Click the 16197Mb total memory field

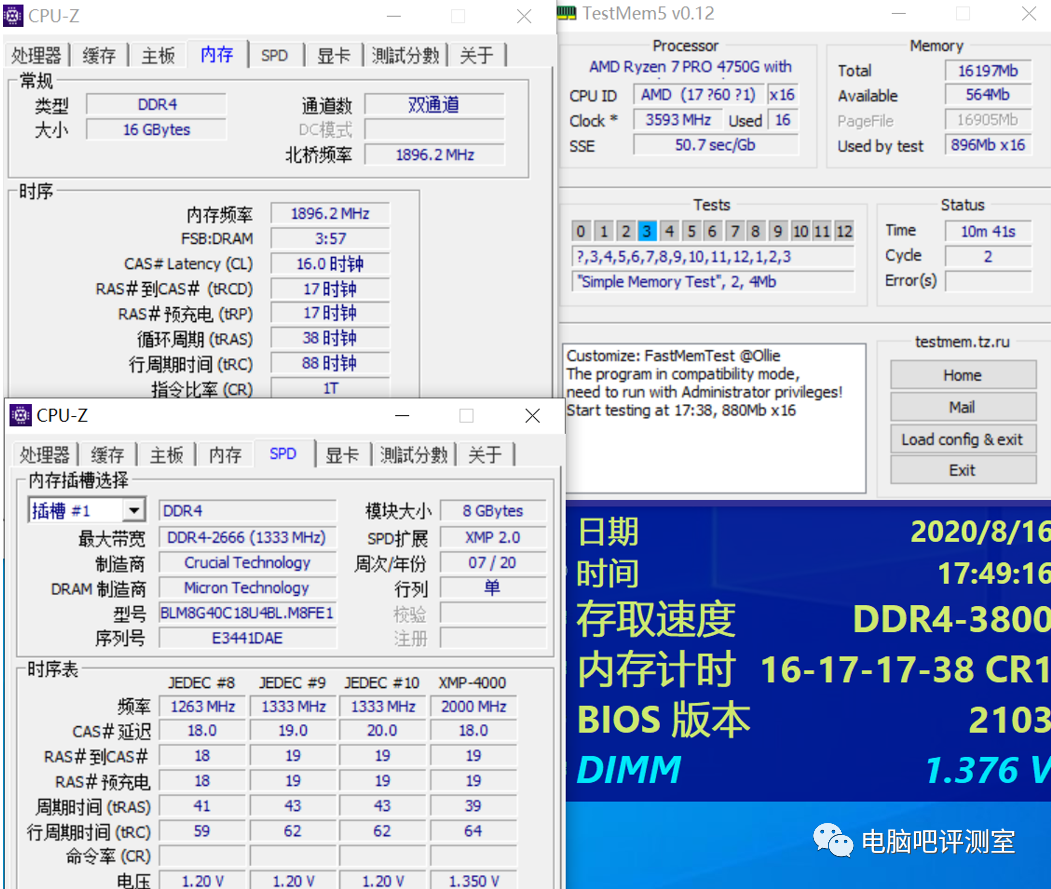[987, 70]
